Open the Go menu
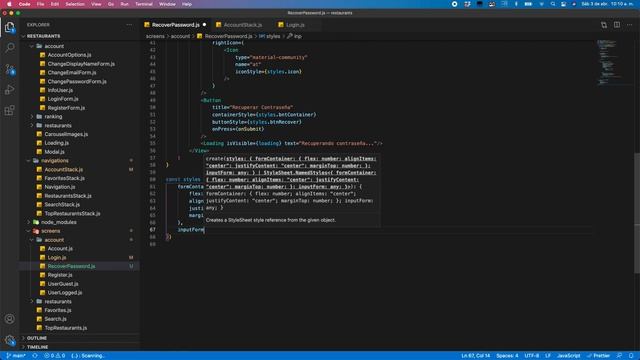 pyautogui.click(x=111, y=4)
